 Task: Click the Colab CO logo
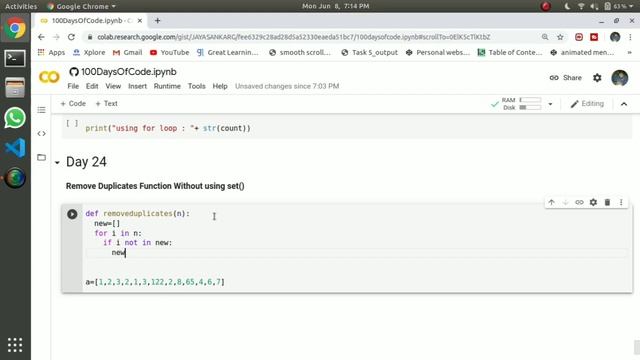click(49, 77)
